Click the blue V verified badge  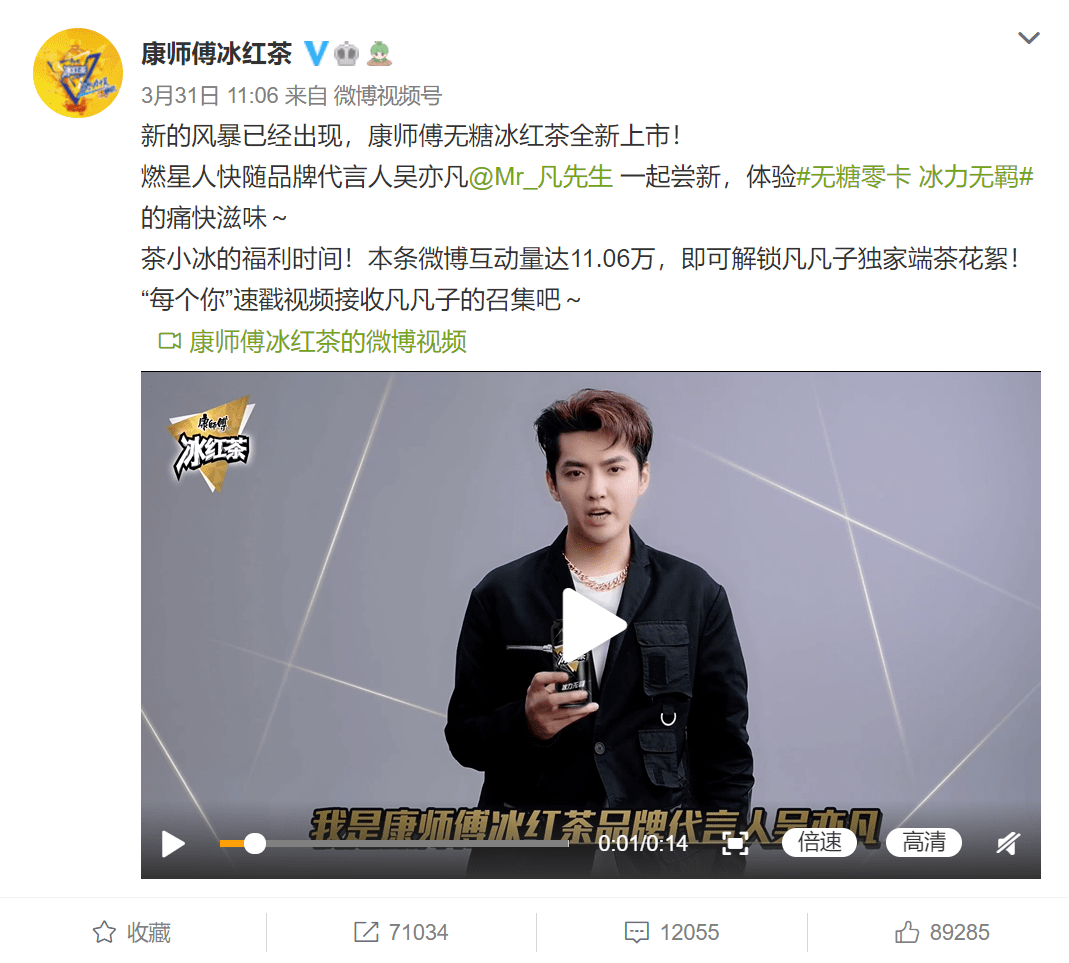pos(316,53)
